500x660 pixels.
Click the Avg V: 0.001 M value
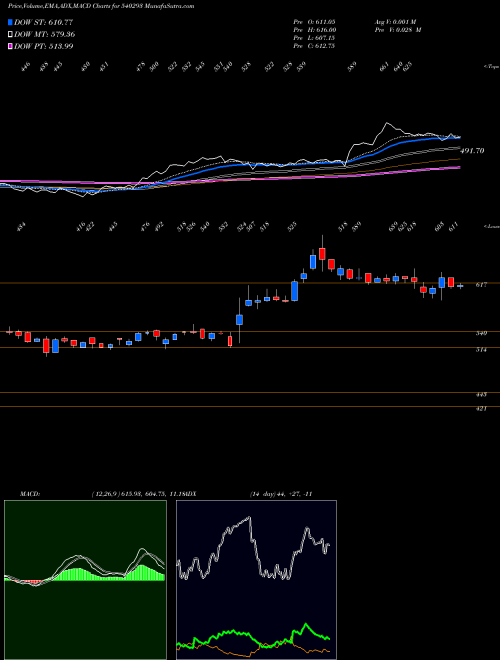tap(395, 21)
